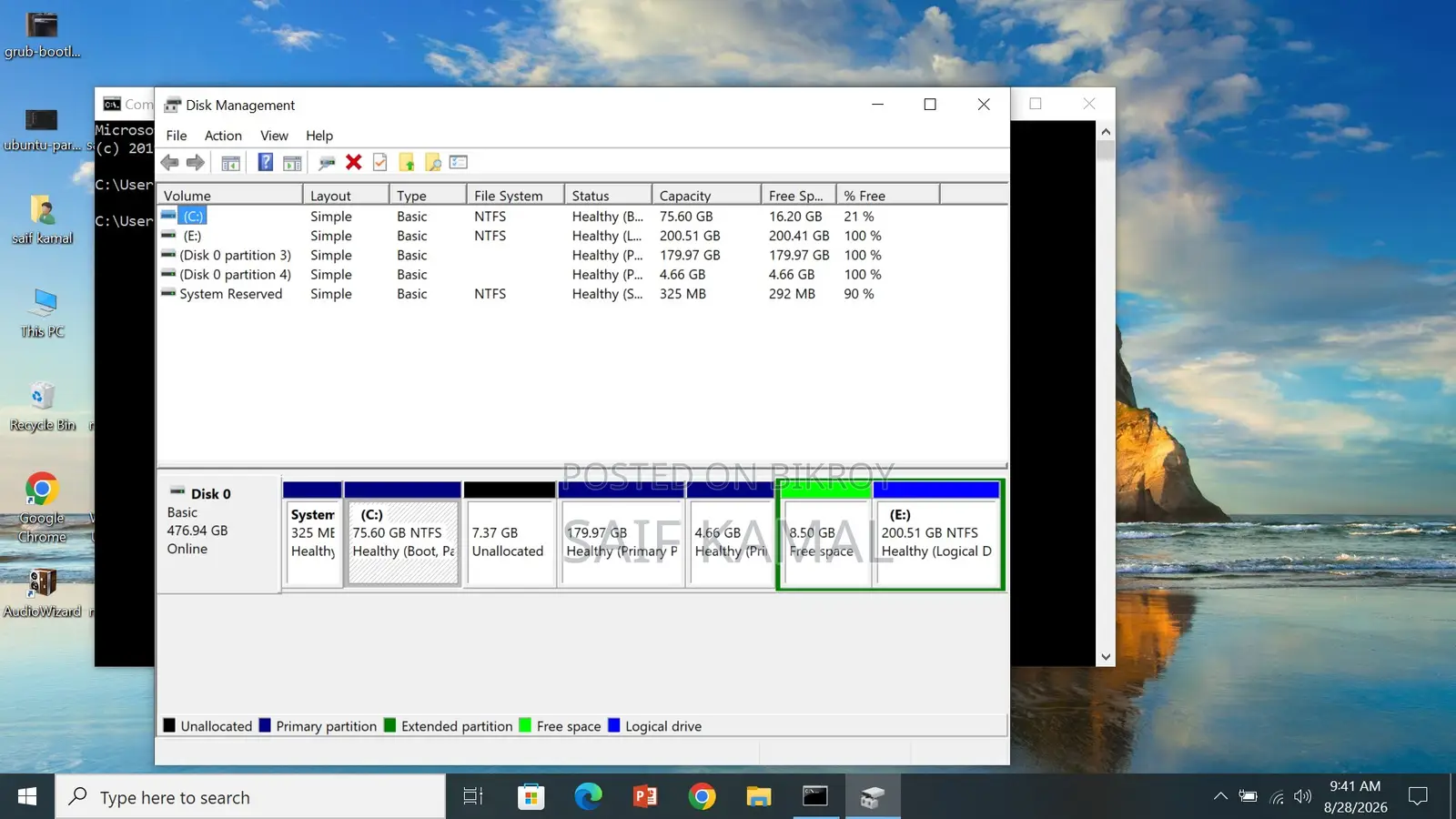Sort by the File System column header
The height and width of the screenshot is (819, 1456).
click(516, 196)
